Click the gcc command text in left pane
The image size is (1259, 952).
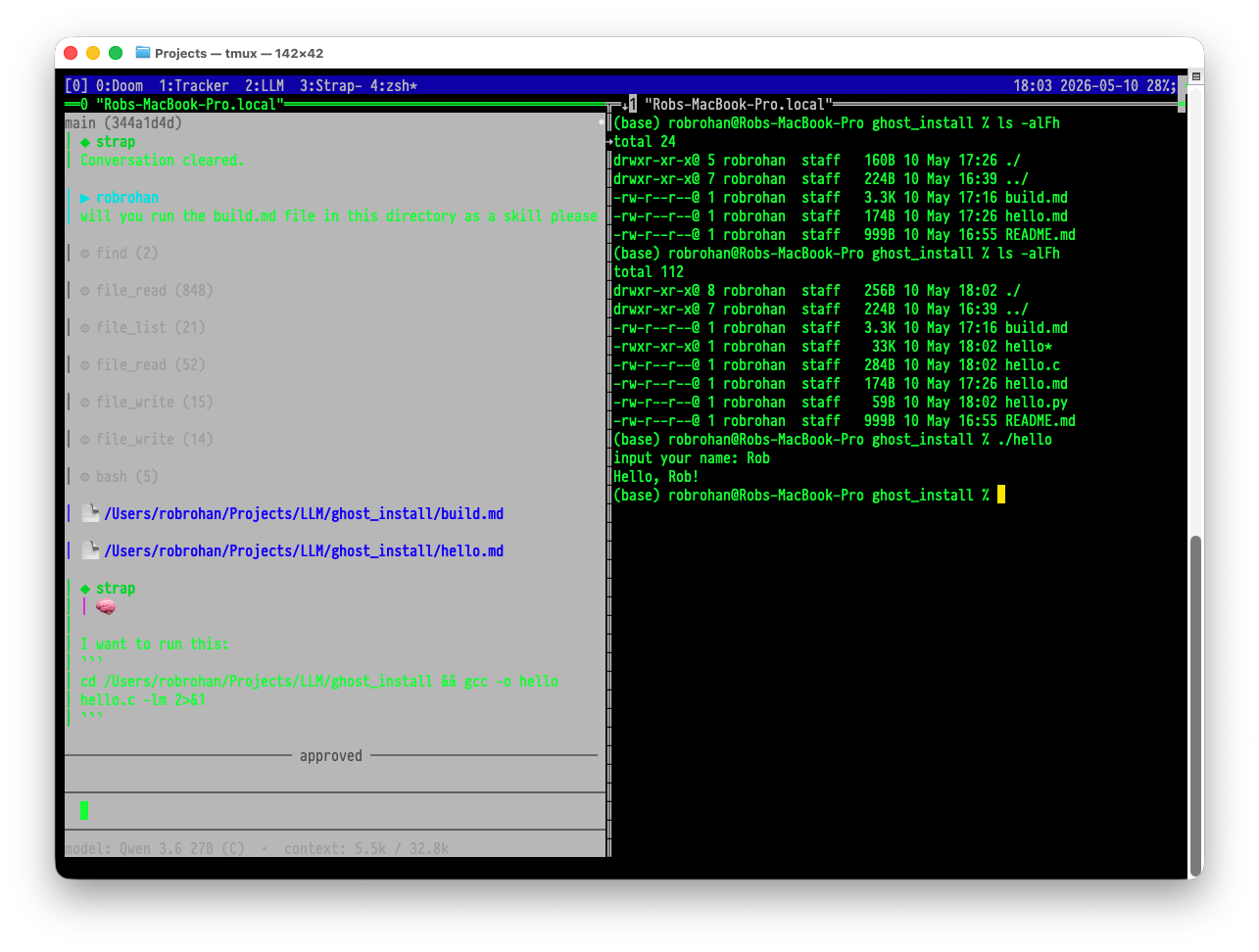click(319, 690)
